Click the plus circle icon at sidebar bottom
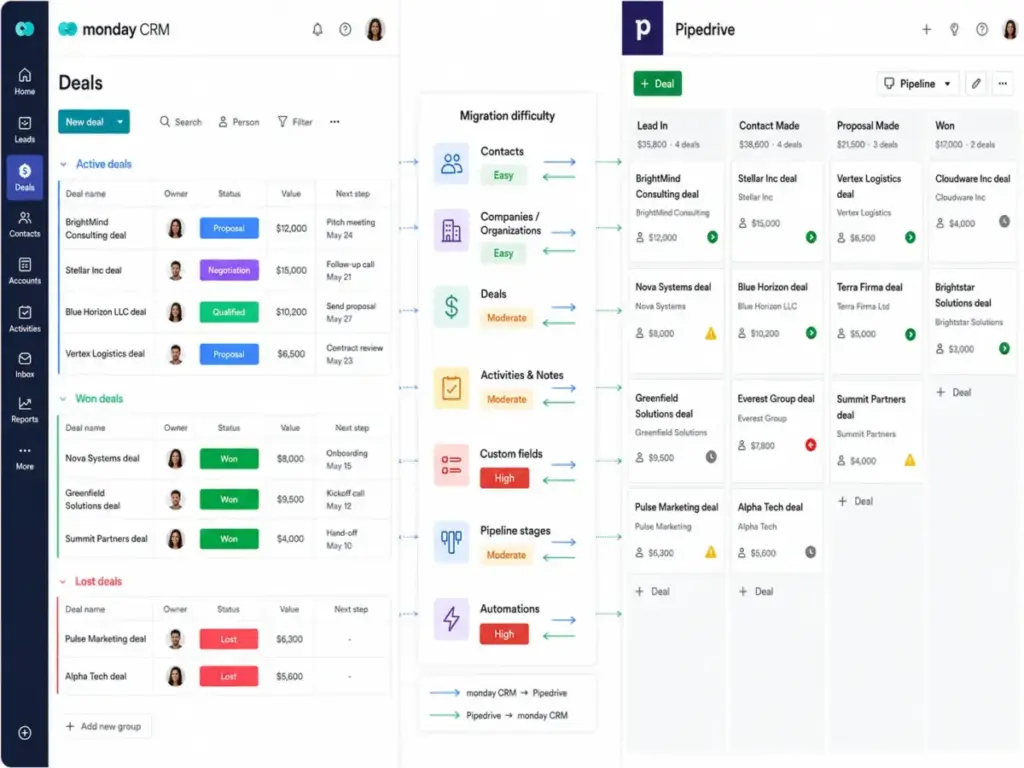Screen dimensions: 1024x768 point(25,733)
